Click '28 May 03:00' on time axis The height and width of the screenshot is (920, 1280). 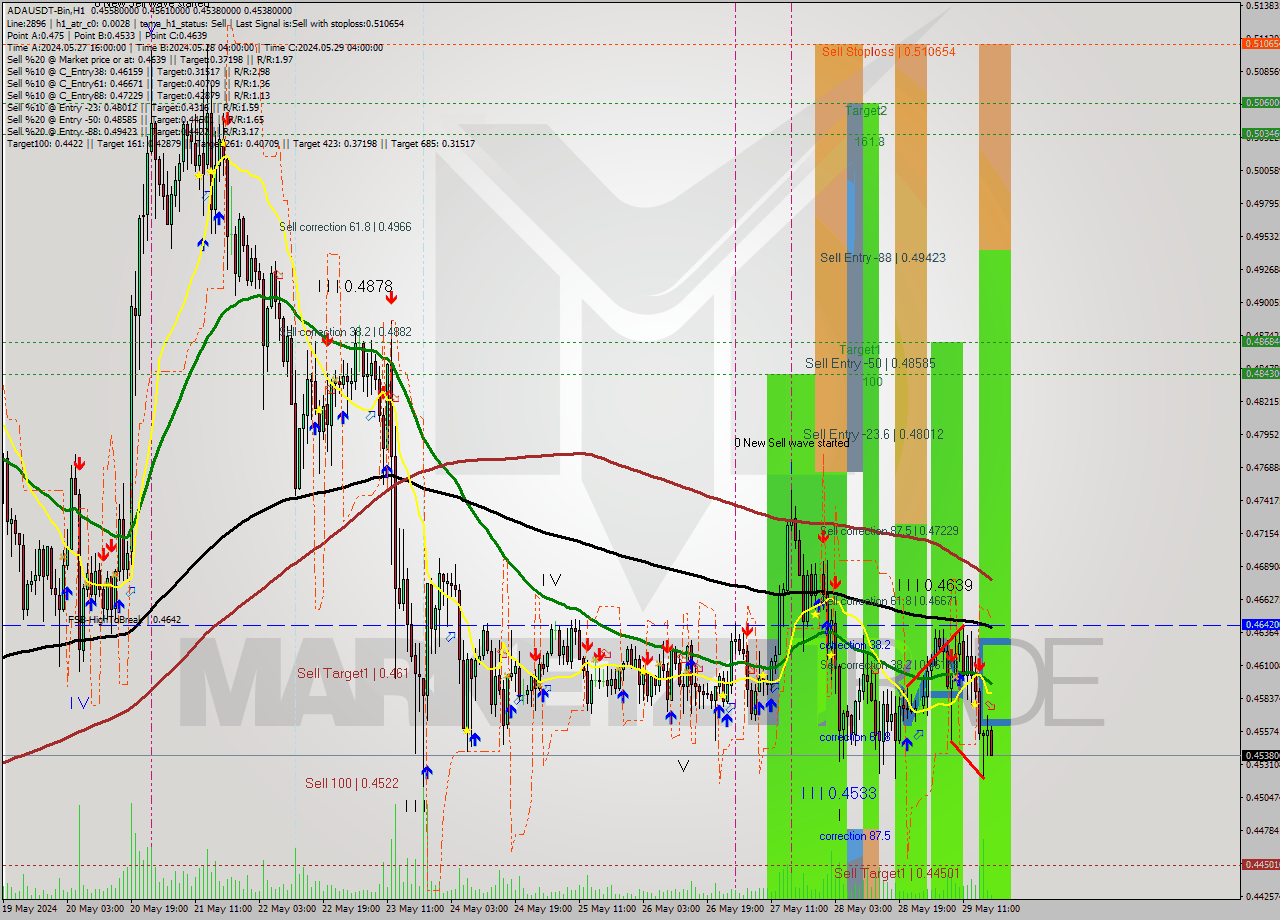865,909
